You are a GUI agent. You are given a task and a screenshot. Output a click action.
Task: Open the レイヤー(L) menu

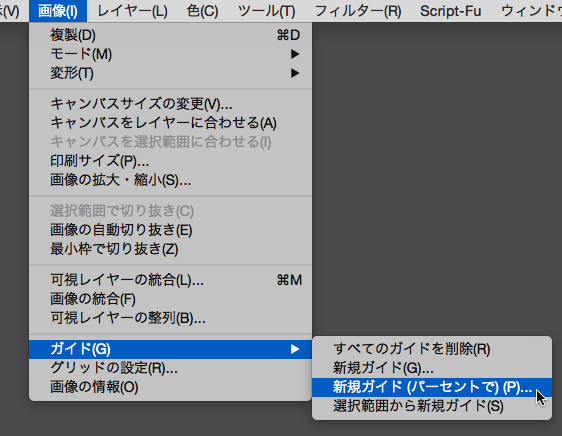pos(132,11)
